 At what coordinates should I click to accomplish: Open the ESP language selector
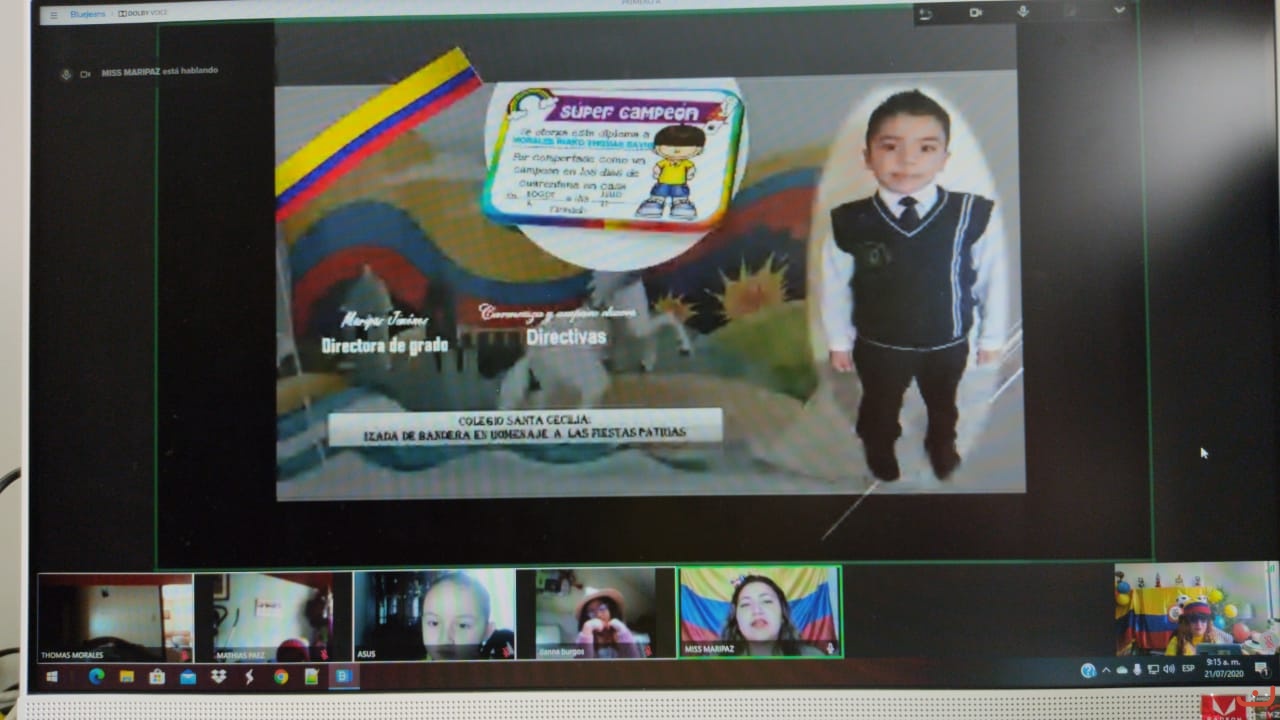(1188, 669)
